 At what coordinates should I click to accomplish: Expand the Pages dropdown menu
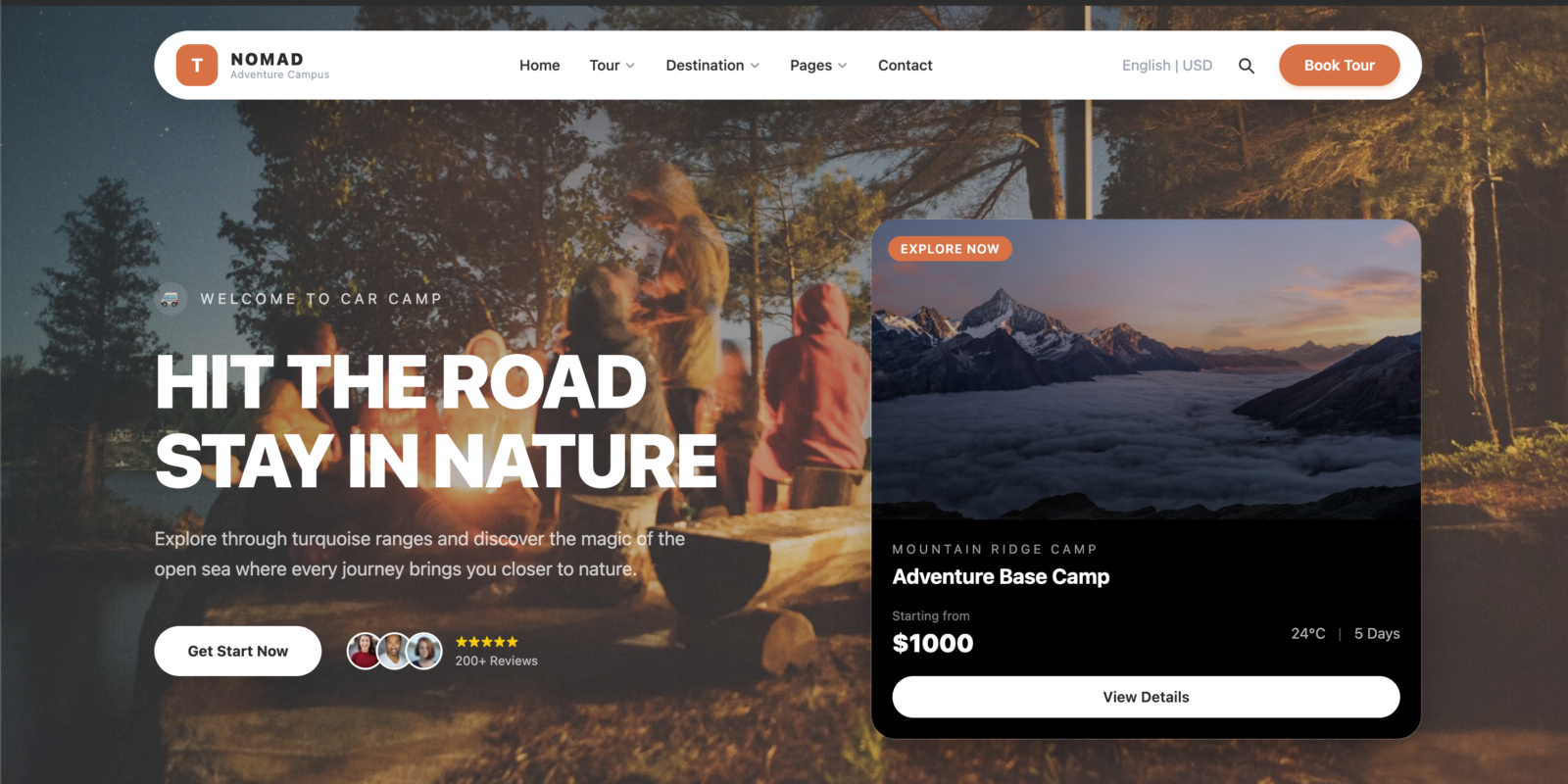click(x=818, y=66)
